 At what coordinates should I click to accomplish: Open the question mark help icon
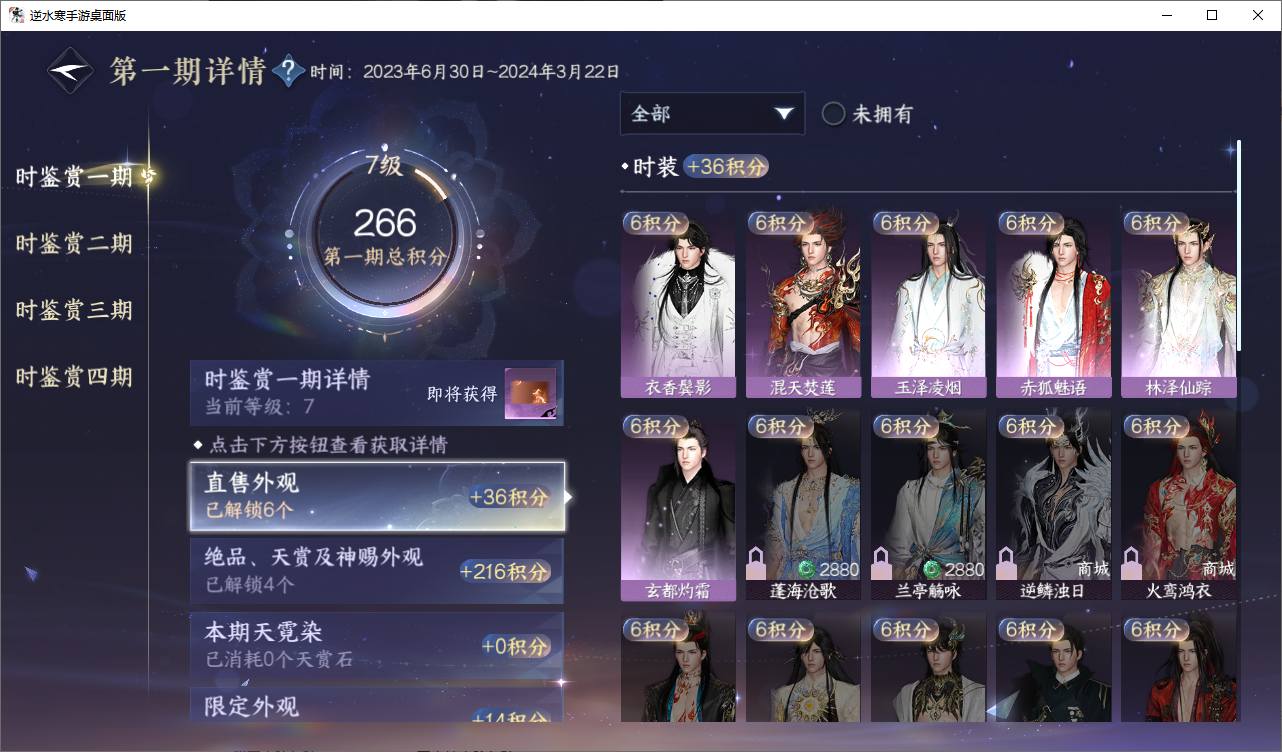(x=288, y=71)
